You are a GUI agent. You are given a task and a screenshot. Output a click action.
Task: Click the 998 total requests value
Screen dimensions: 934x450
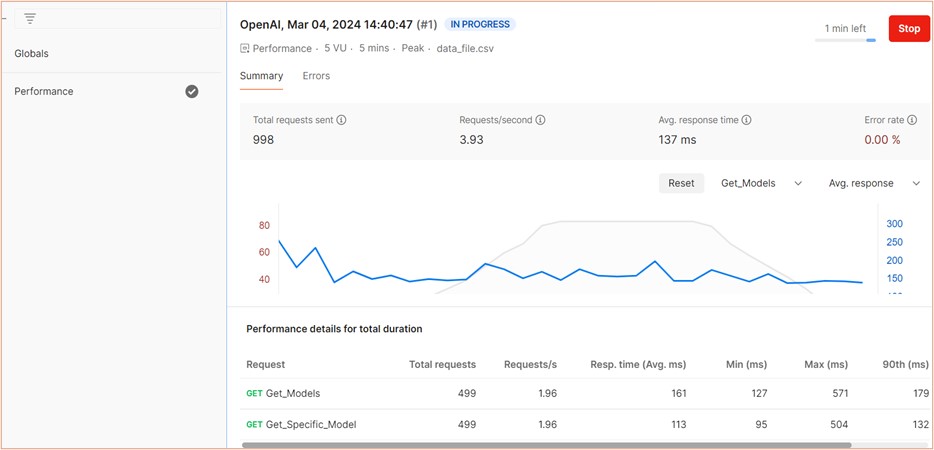pos(263,140)
